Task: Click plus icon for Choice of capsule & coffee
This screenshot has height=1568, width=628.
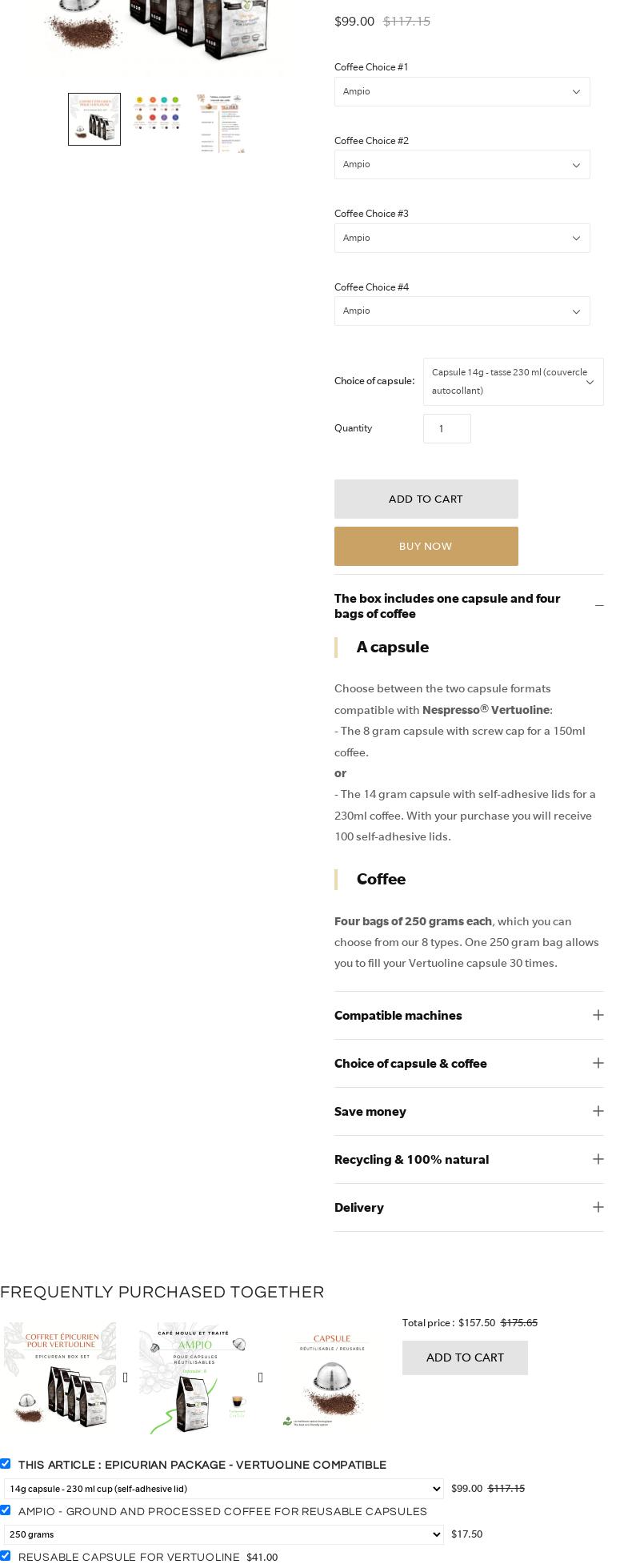Action: pos(598,1063)
